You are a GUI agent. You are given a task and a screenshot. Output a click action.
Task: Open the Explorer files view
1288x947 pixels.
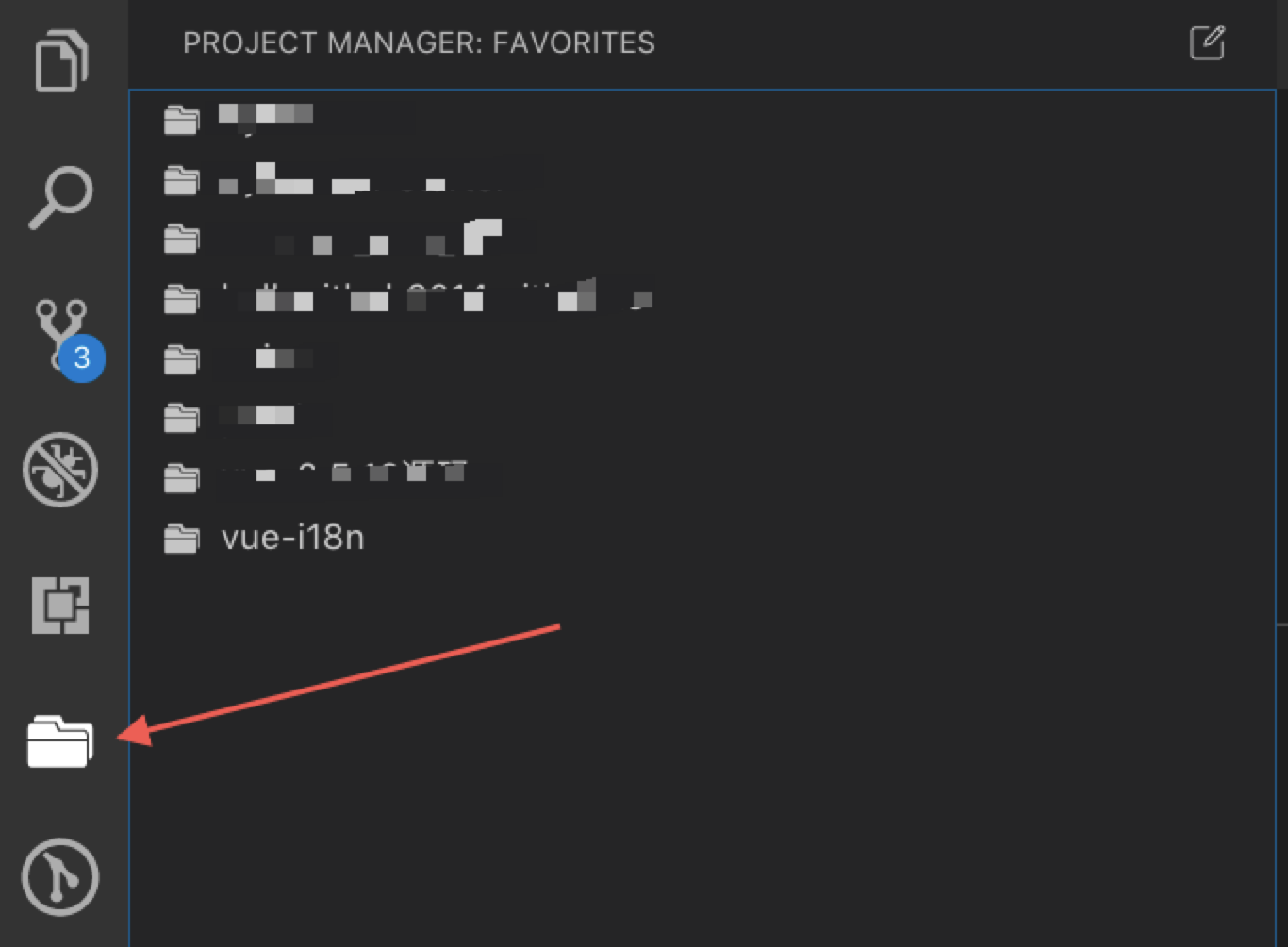coord(62,61)
